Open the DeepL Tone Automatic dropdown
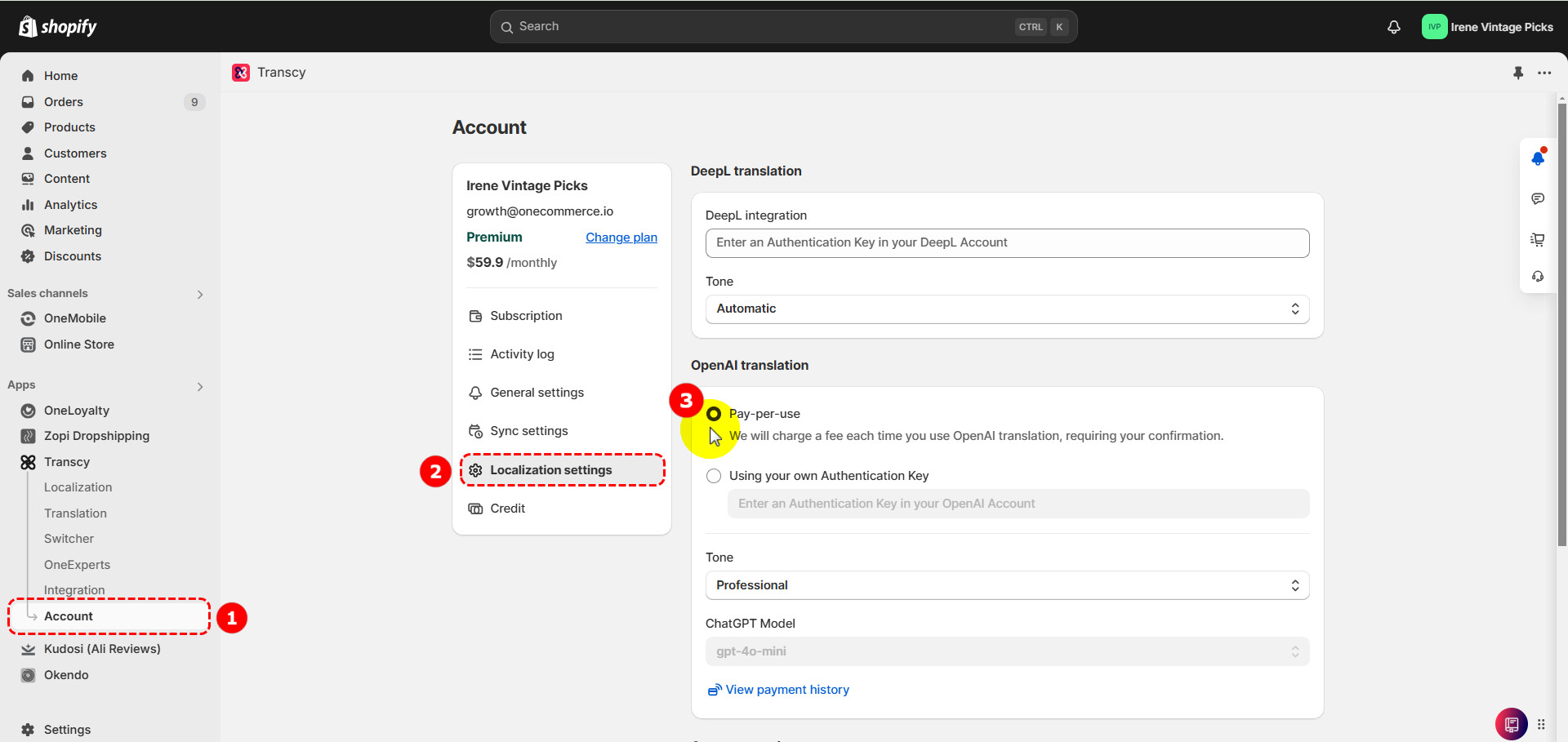 click(1007, 309)
